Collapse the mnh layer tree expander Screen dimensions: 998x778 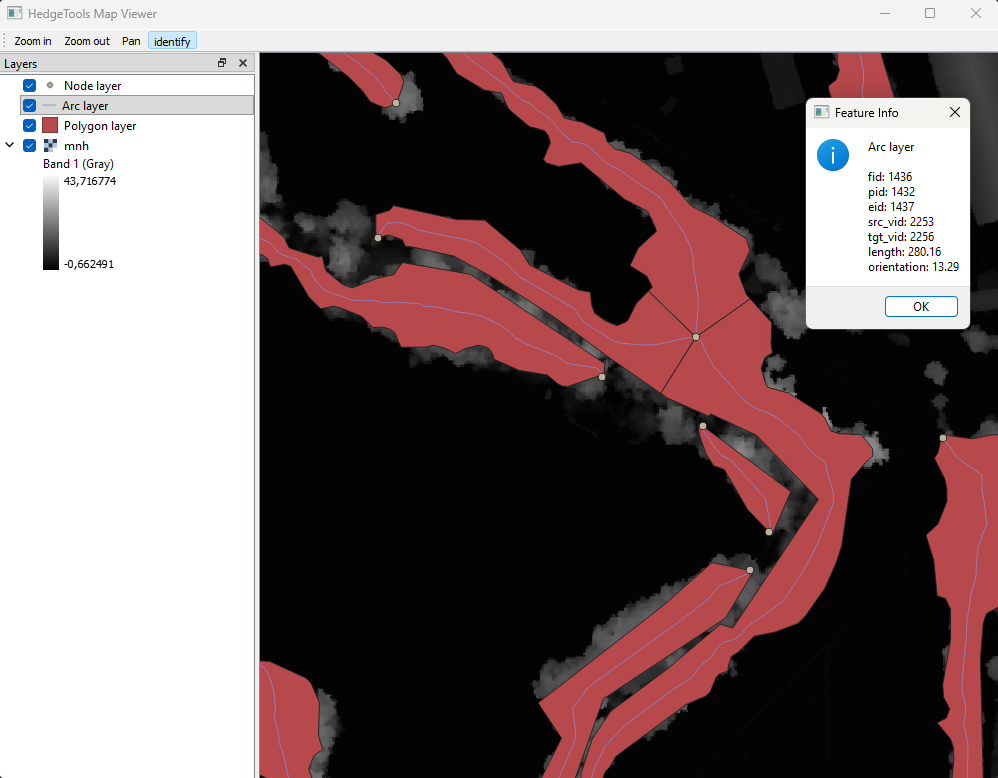(10, 145)
